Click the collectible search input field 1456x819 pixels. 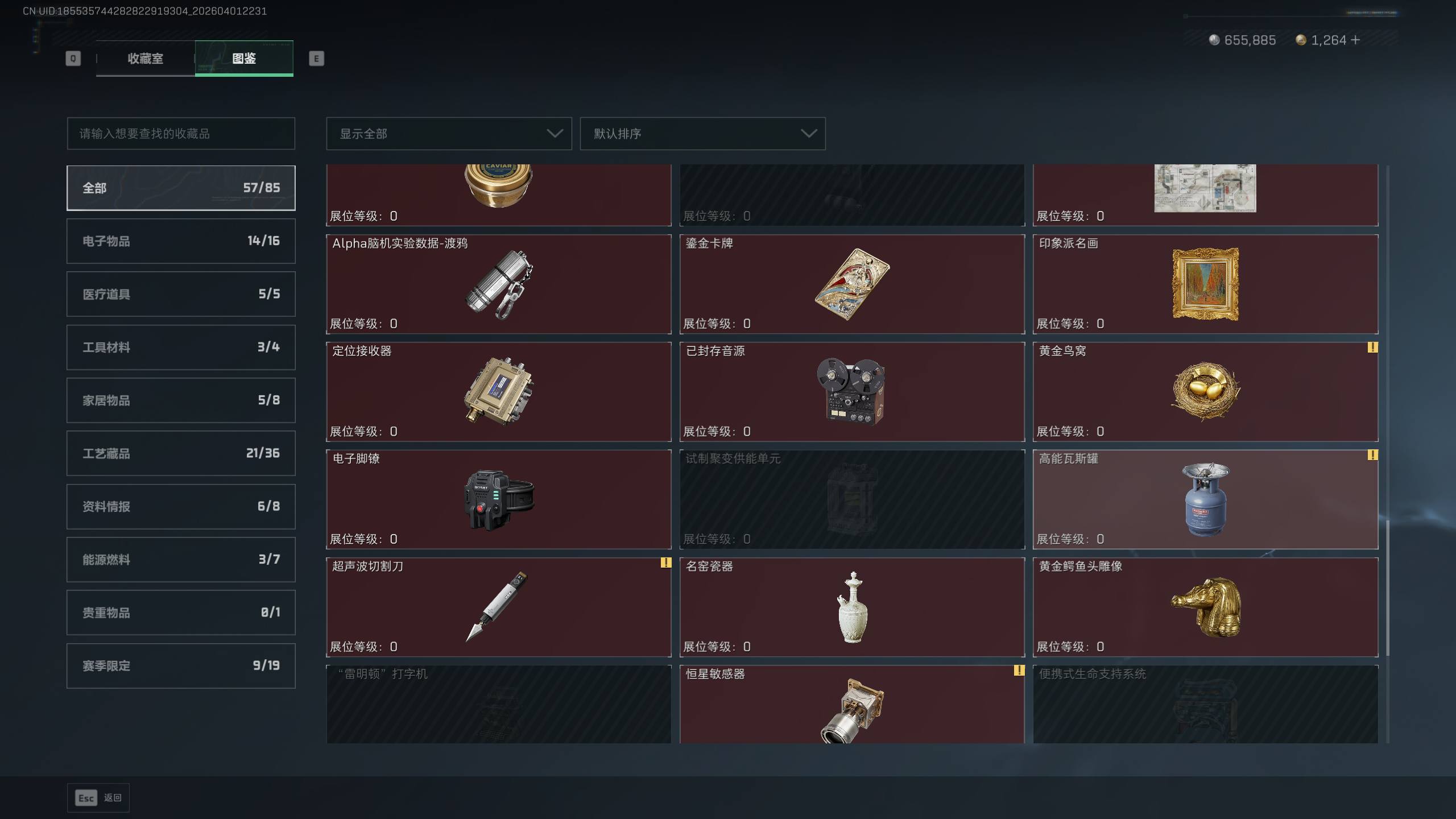click(181, 134)
